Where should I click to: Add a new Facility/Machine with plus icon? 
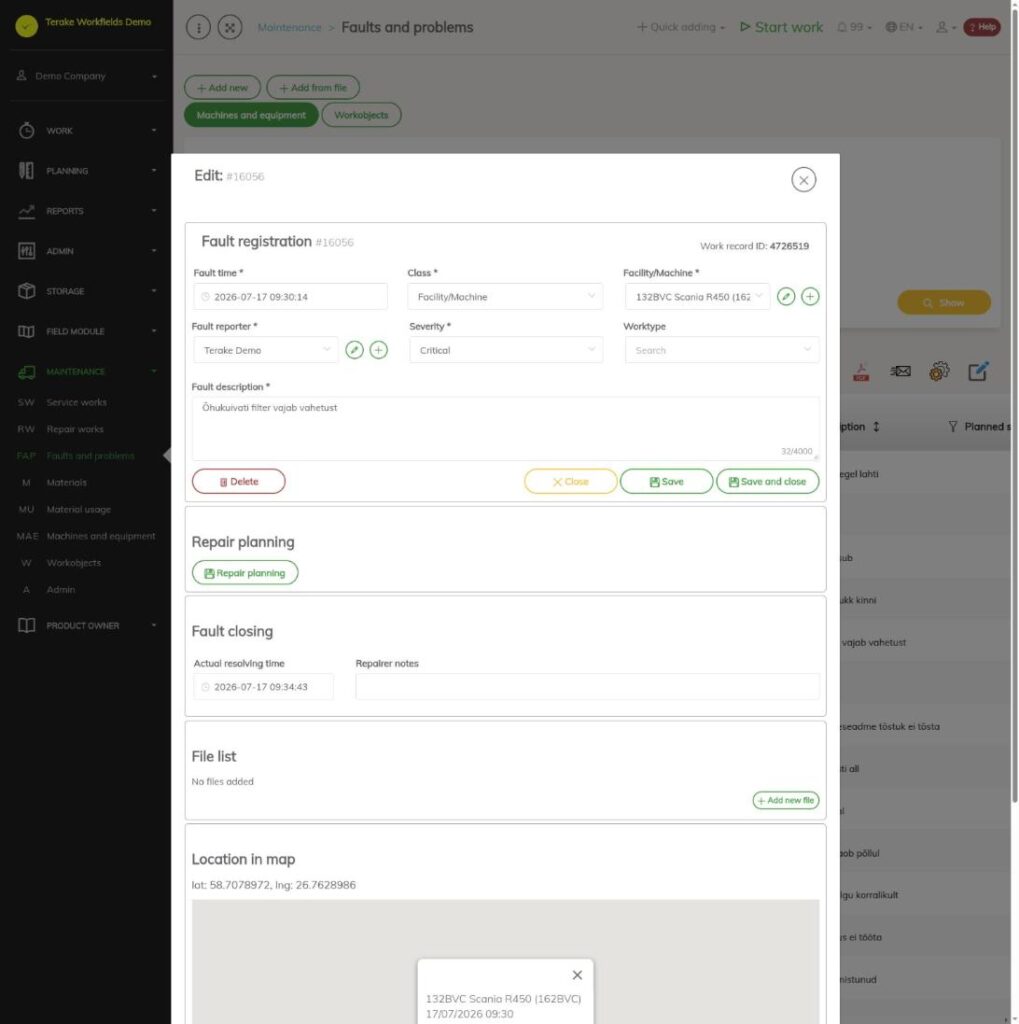coord(810,296)
